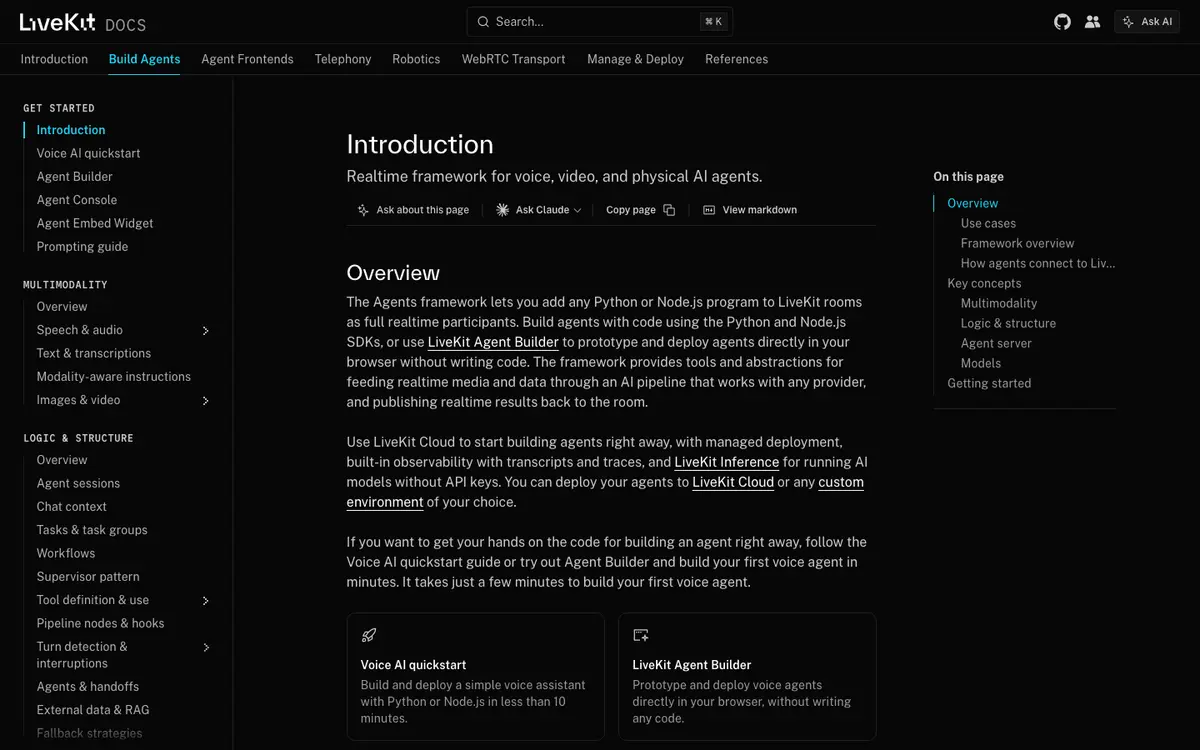Click the copy icon beside Copy page
The image size is (1200, 750).
[x=669, y=210]
